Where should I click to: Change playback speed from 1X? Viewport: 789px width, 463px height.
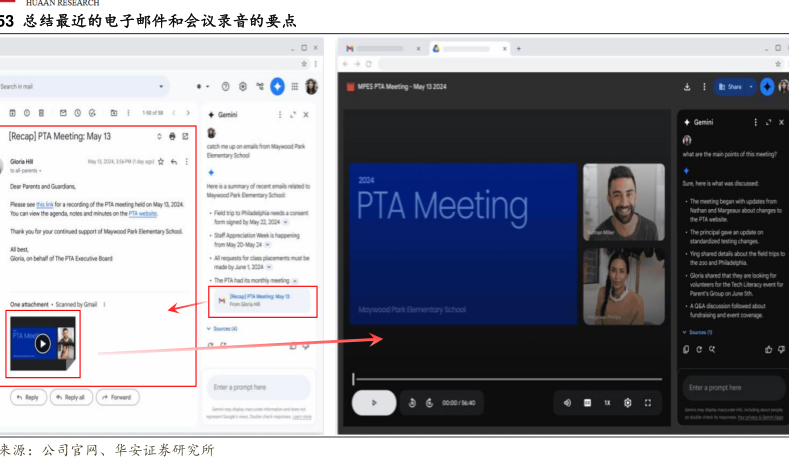[x=607, y=403]
